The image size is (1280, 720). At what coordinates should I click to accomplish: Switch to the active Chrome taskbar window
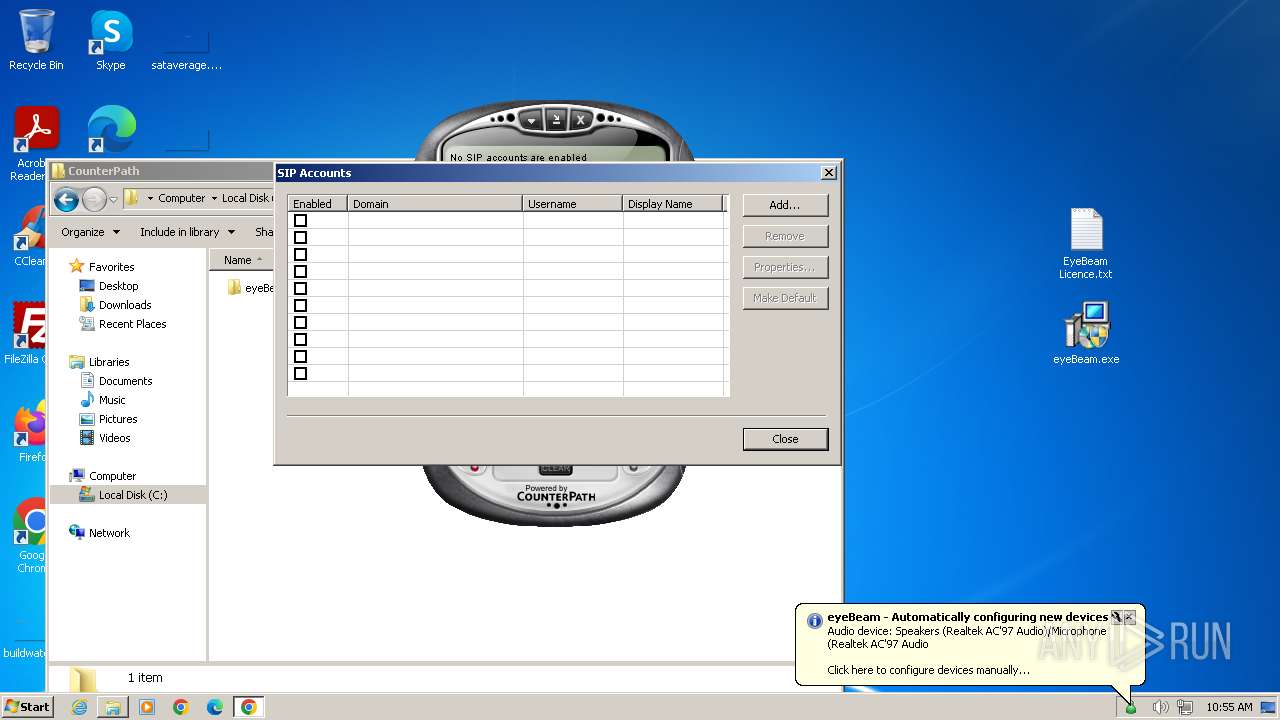(249, 707)
